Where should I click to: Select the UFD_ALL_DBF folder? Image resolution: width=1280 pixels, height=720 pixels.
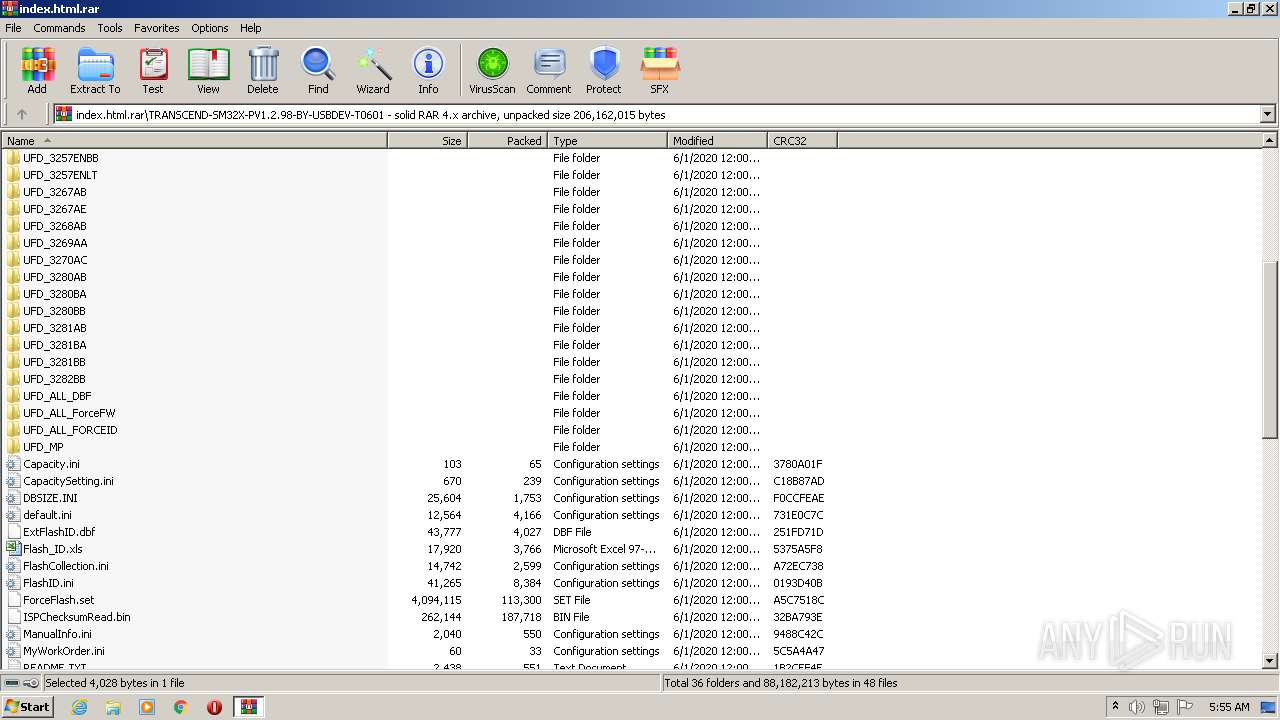(x=57, y=396)
